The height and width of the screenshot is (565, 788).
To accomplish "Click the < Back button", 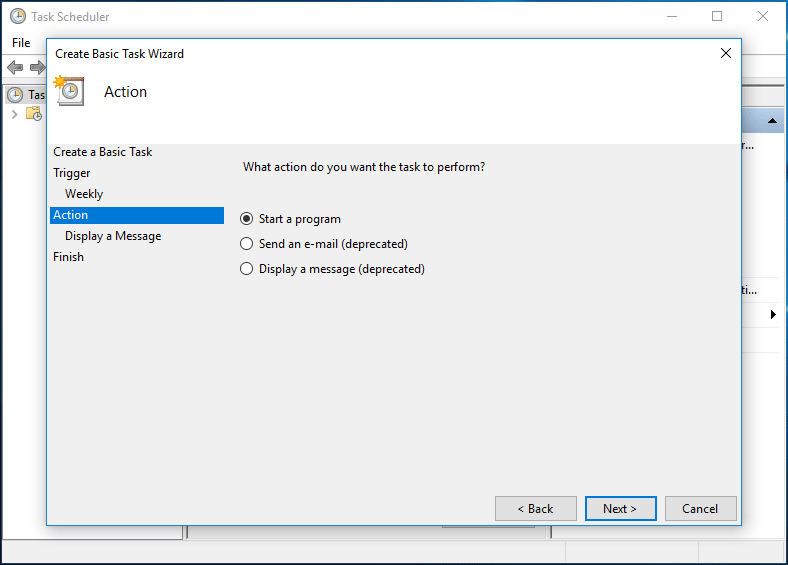I will tap(536, 509).
